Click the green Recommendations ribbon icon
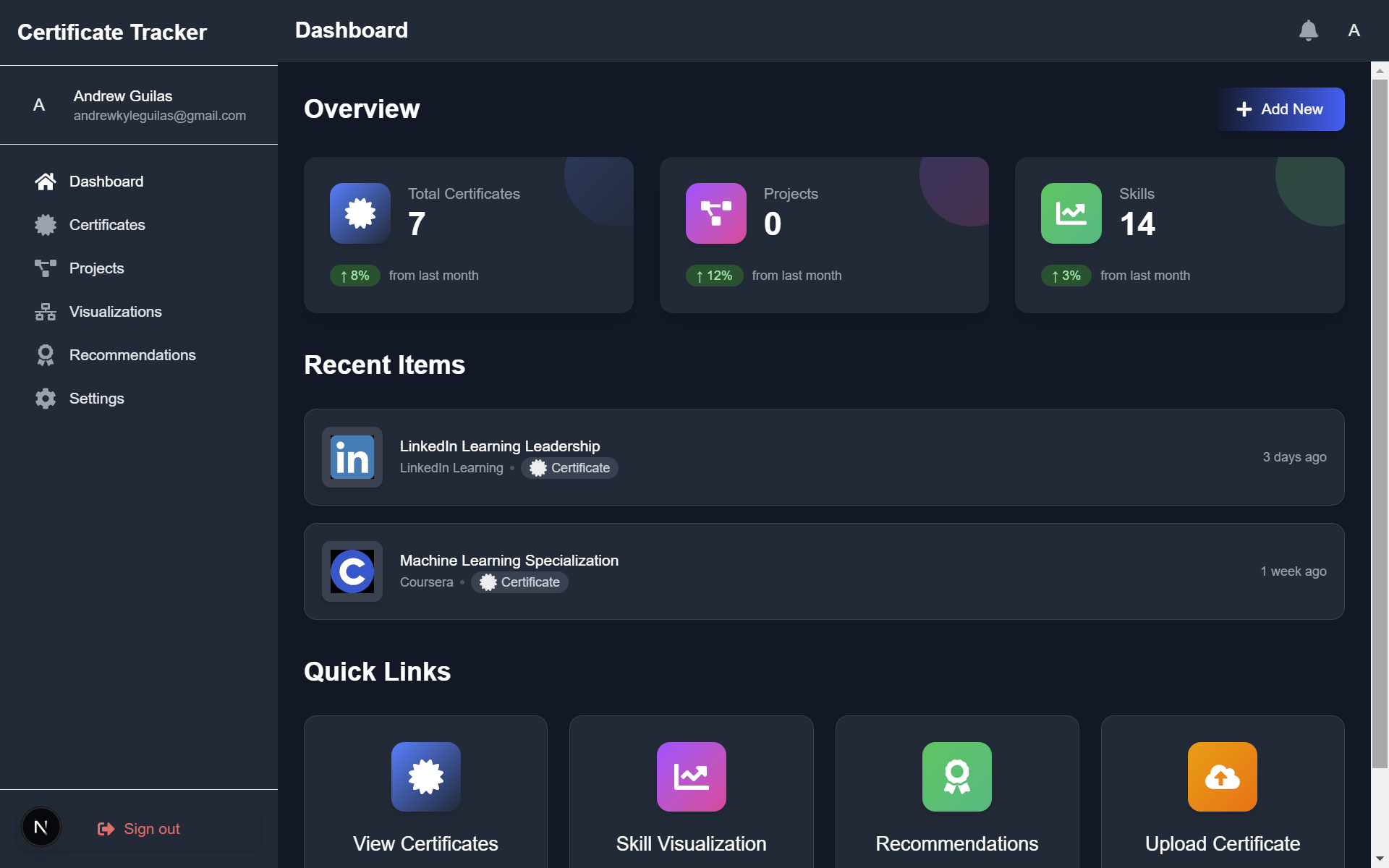The width and height of the screenshot is (1389, 868). pos(956,777)
